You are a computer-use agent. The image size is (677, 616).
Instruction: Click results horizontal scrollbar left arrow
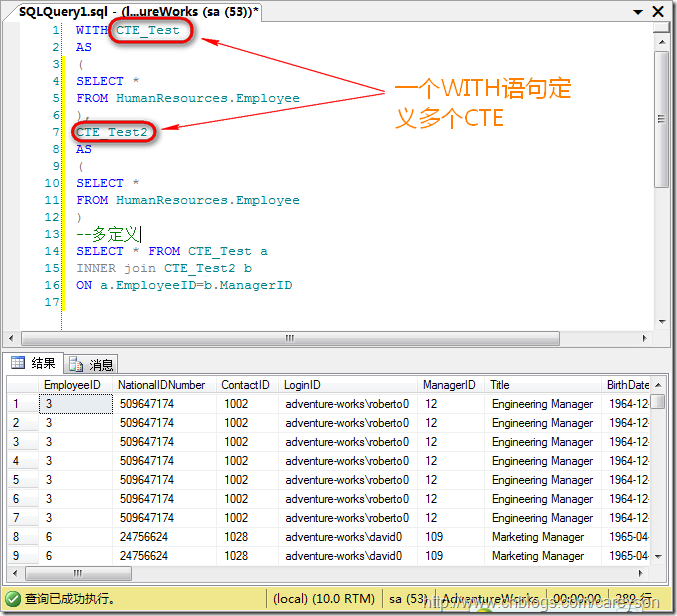pyautogui.click(x=13, y=574)
